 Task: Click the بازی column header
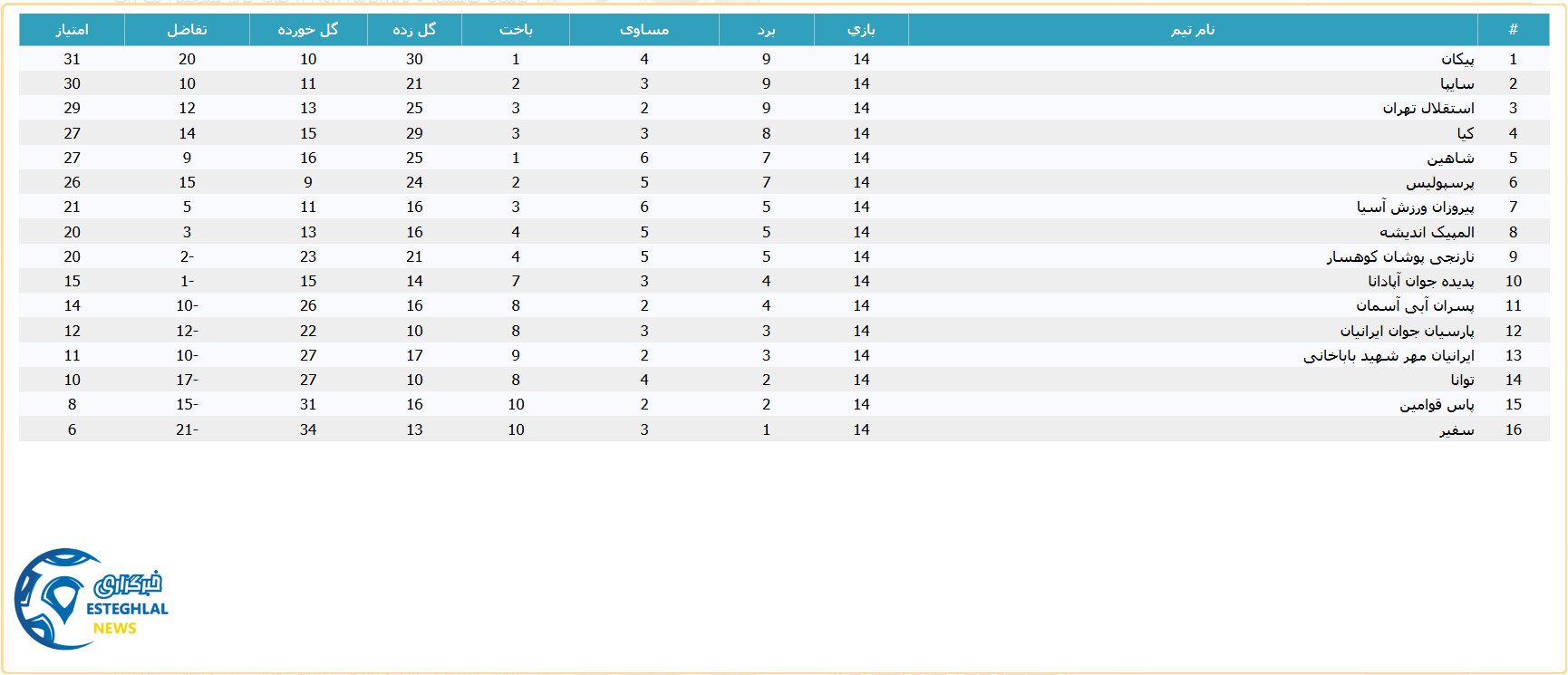(x=861, y=30)
